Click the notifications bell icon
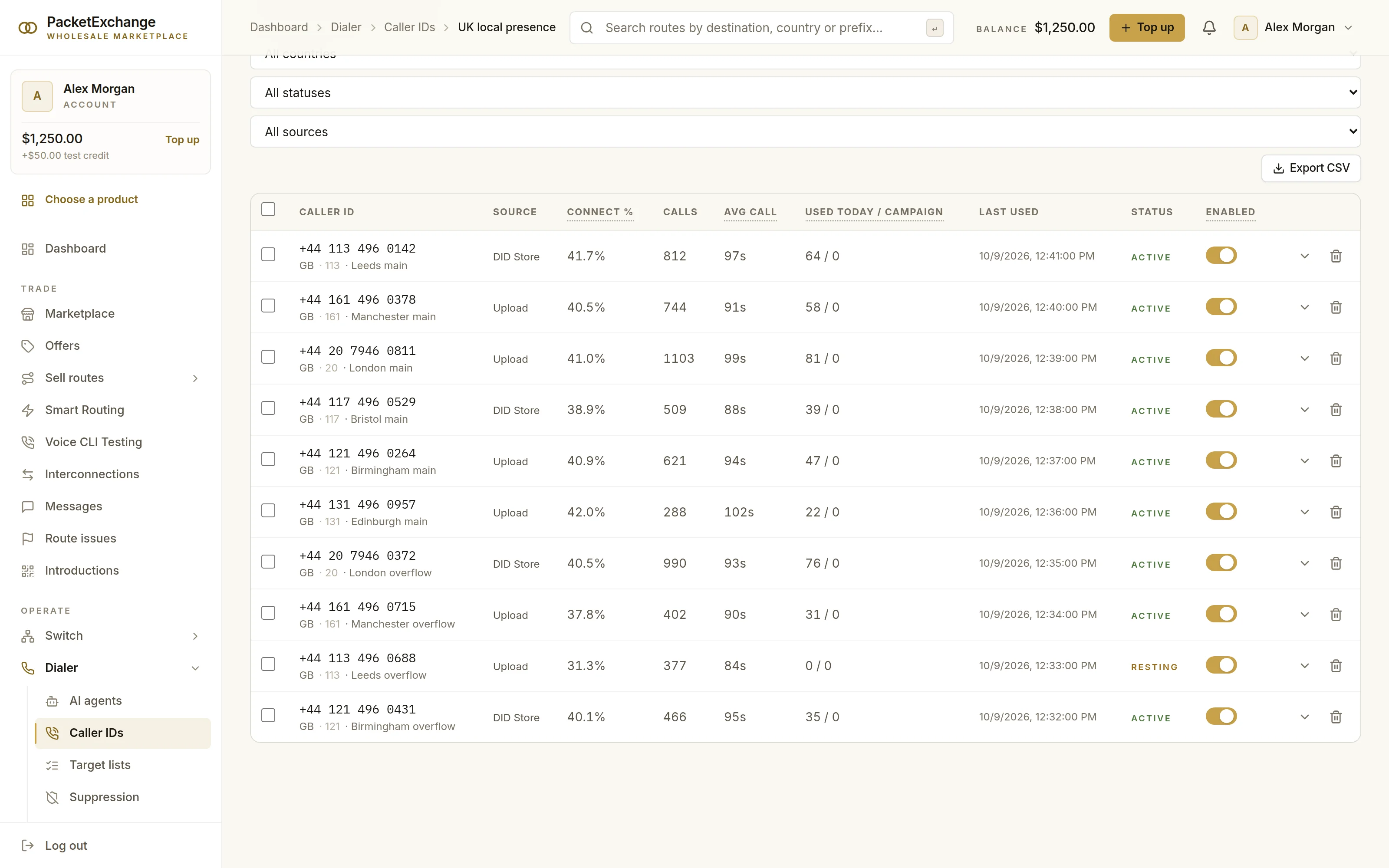Screen dimensions: 1389x868 point(1209,27)
